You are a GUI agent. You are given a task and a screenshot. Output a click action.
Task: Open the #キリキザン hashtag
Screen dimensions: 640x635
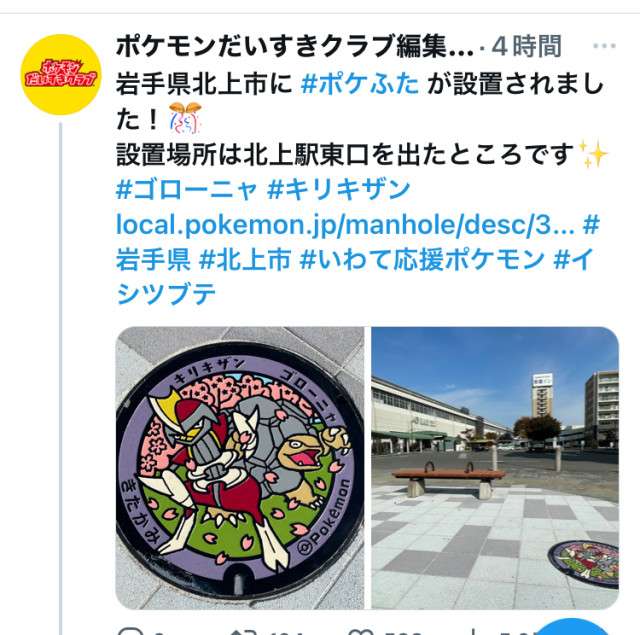338,189
